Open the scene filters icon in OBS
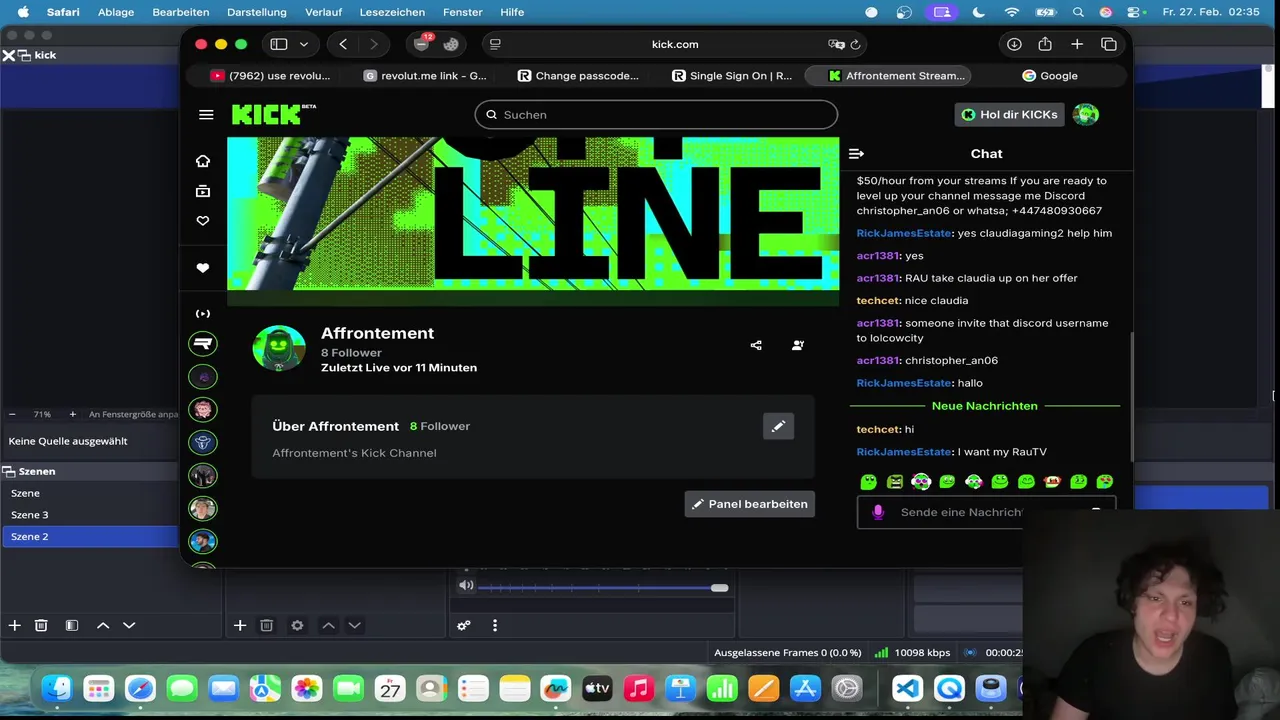The height and width of the screenshot is (720, 1280). (x=72, y=625)
